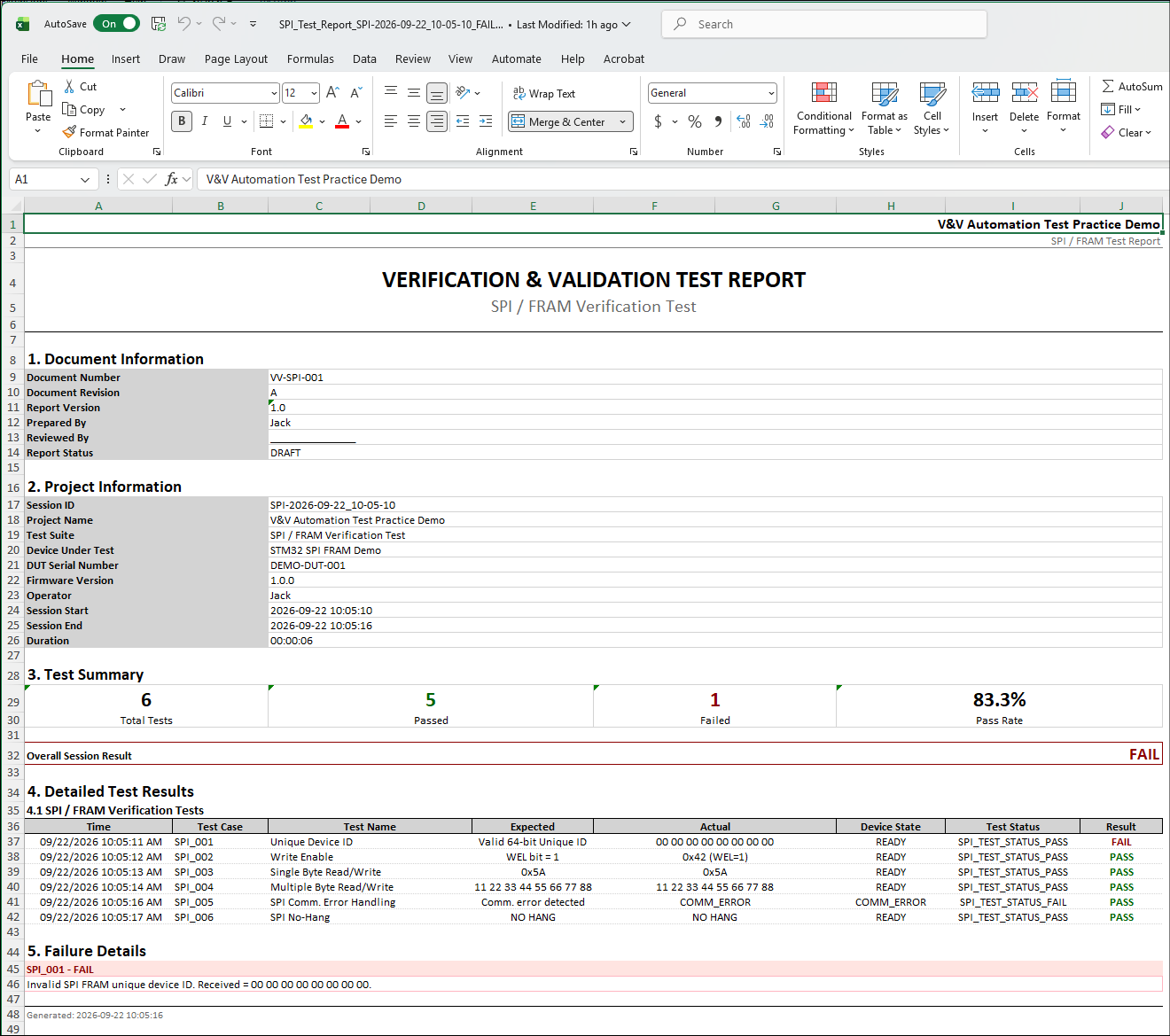The width and height of the screenshot is (1170, 1036).
Task: Apply comma style format
Action: click(718, 121)
